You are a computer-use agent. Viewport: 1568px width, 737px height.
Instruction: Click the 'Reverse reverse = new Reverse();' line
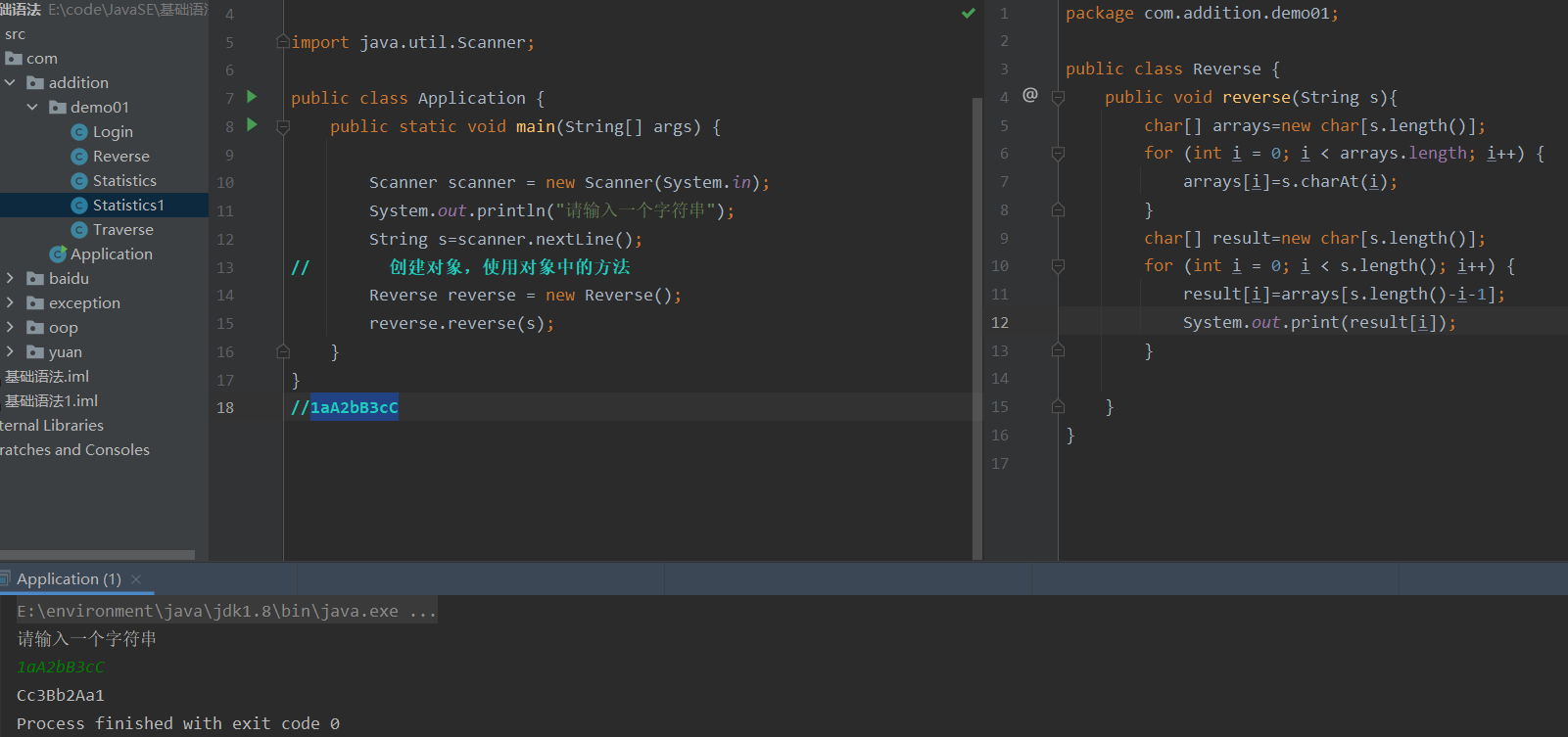[525, 296]
